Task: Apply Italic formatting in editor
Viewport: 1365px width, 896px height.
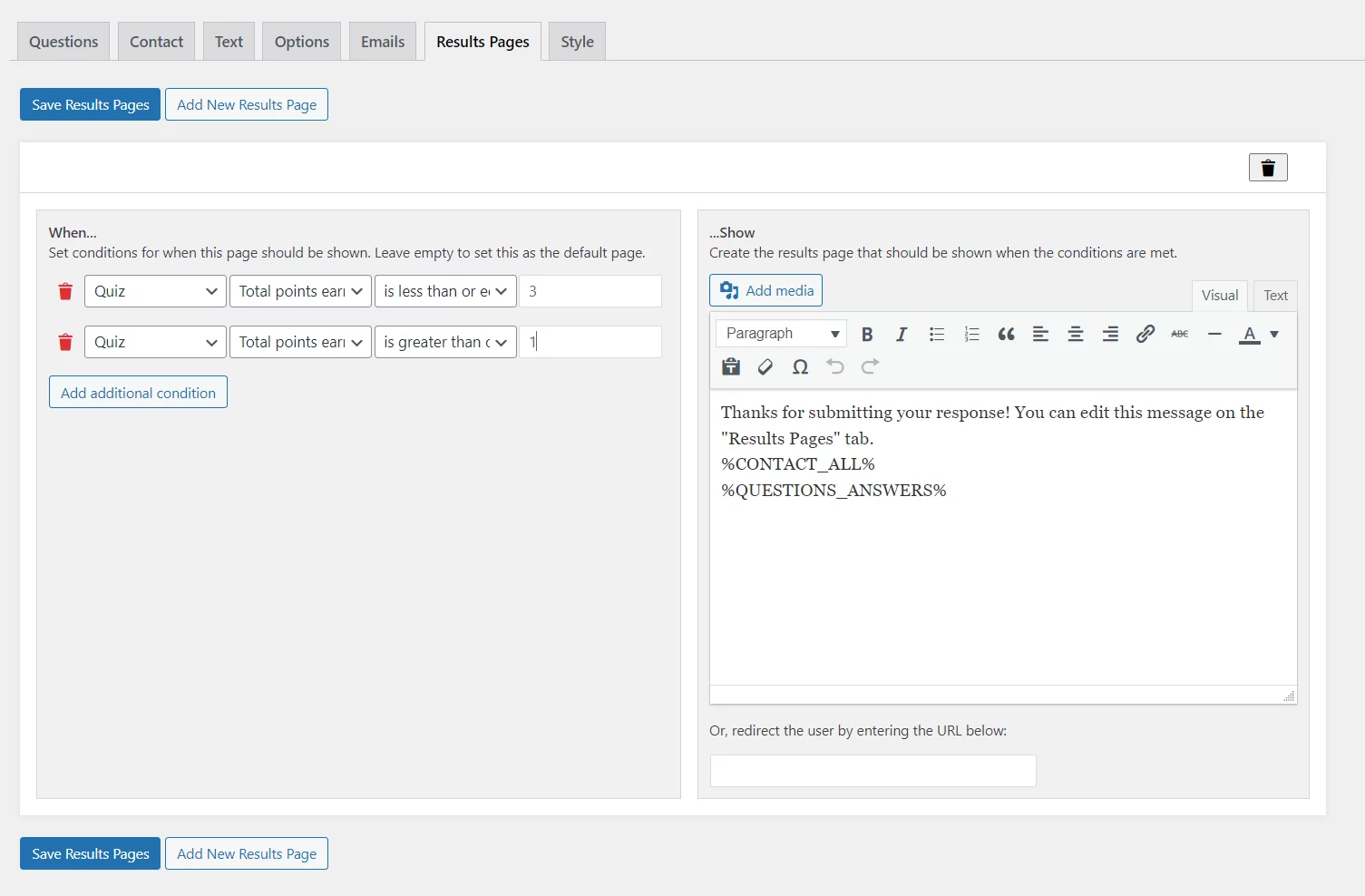Action: click(x=902, y=334)
